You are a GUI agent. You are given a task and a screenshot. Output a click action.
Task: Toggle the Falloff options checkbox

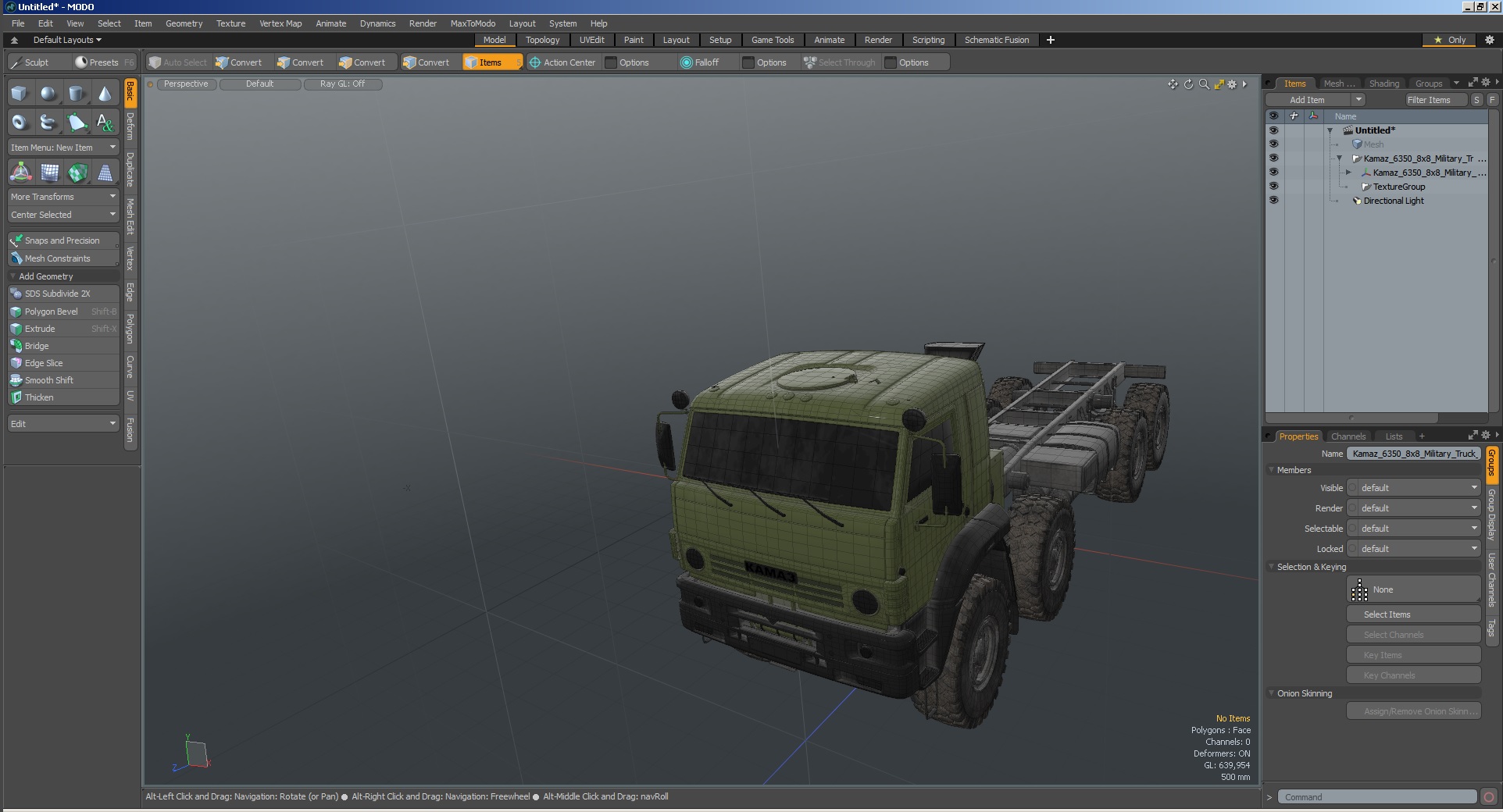pos(748,62)
